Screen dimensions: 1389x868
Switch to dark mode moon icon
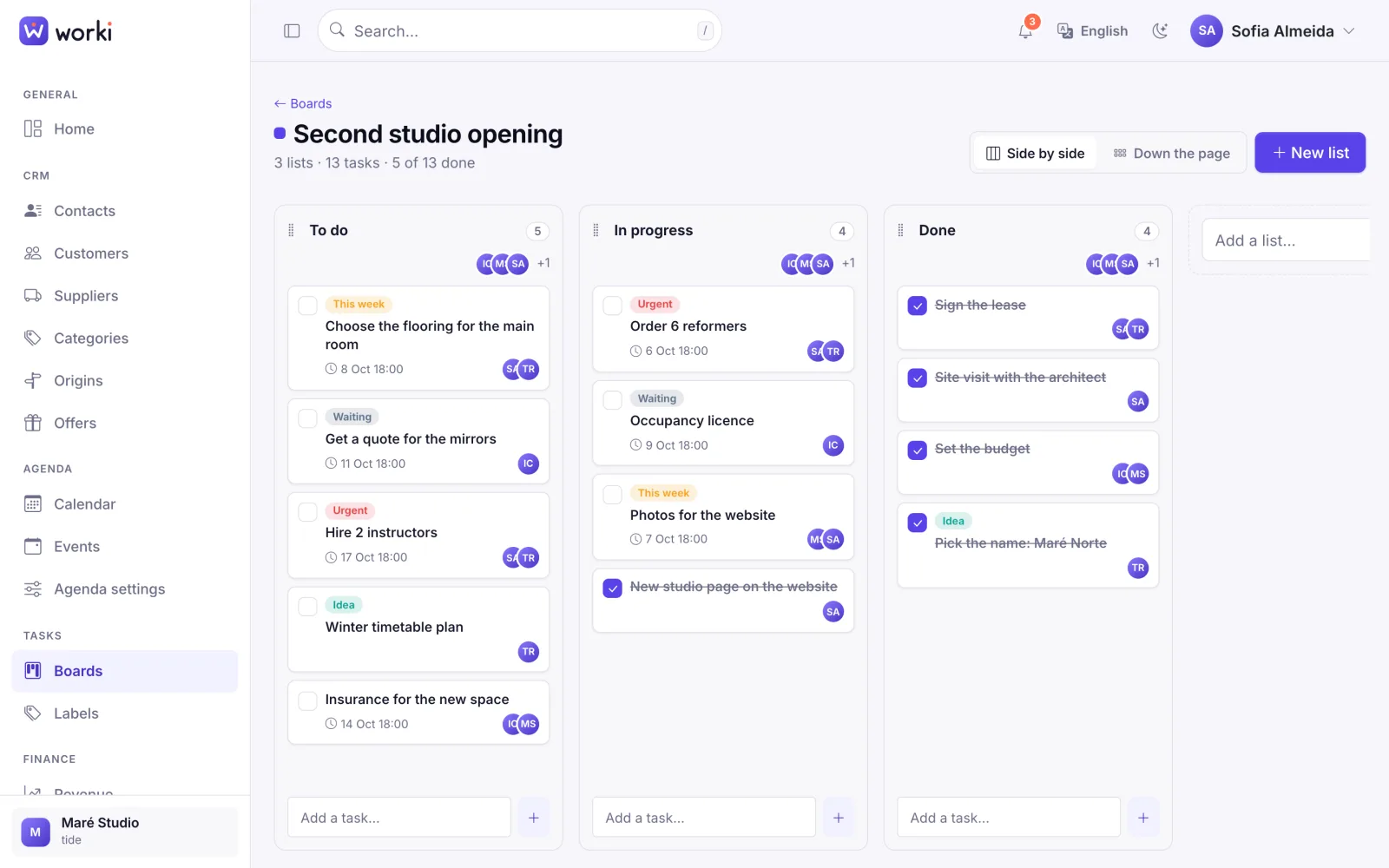click(1160, 31)
